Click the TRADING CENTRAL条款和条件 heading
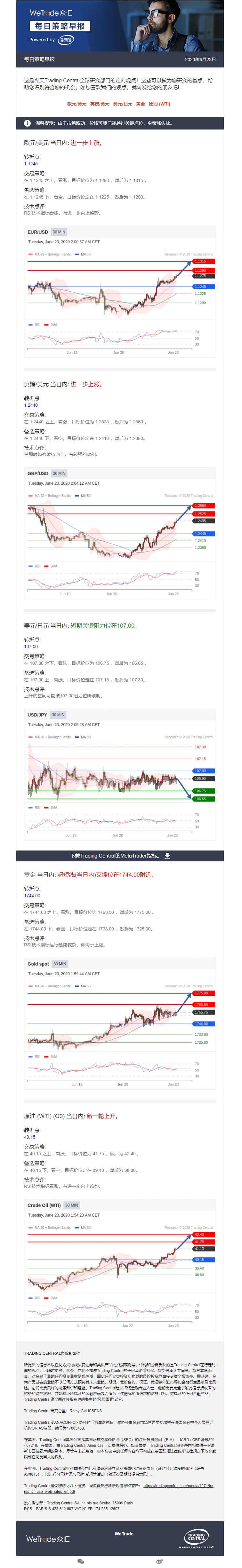The width and height of the screenshot is (242, 1568). pyautogui.click(x=52, y=1353)
